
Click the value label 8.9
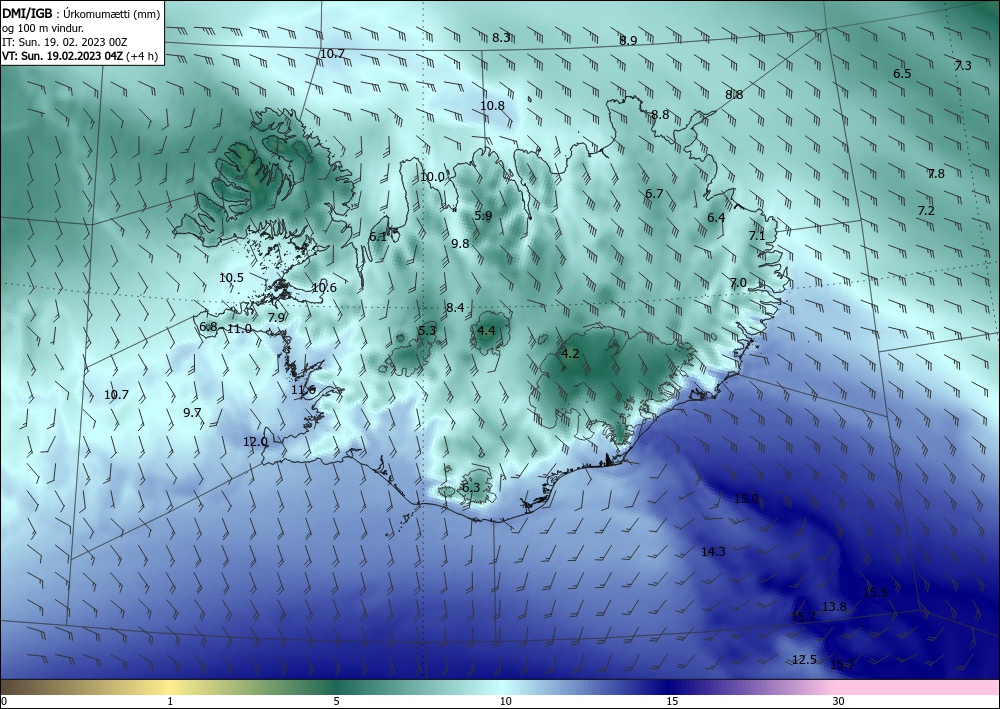[x=628, y=41]
